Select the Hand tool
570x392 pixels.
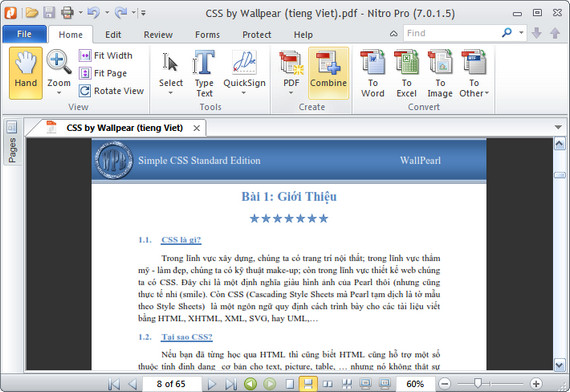[26, 73]
